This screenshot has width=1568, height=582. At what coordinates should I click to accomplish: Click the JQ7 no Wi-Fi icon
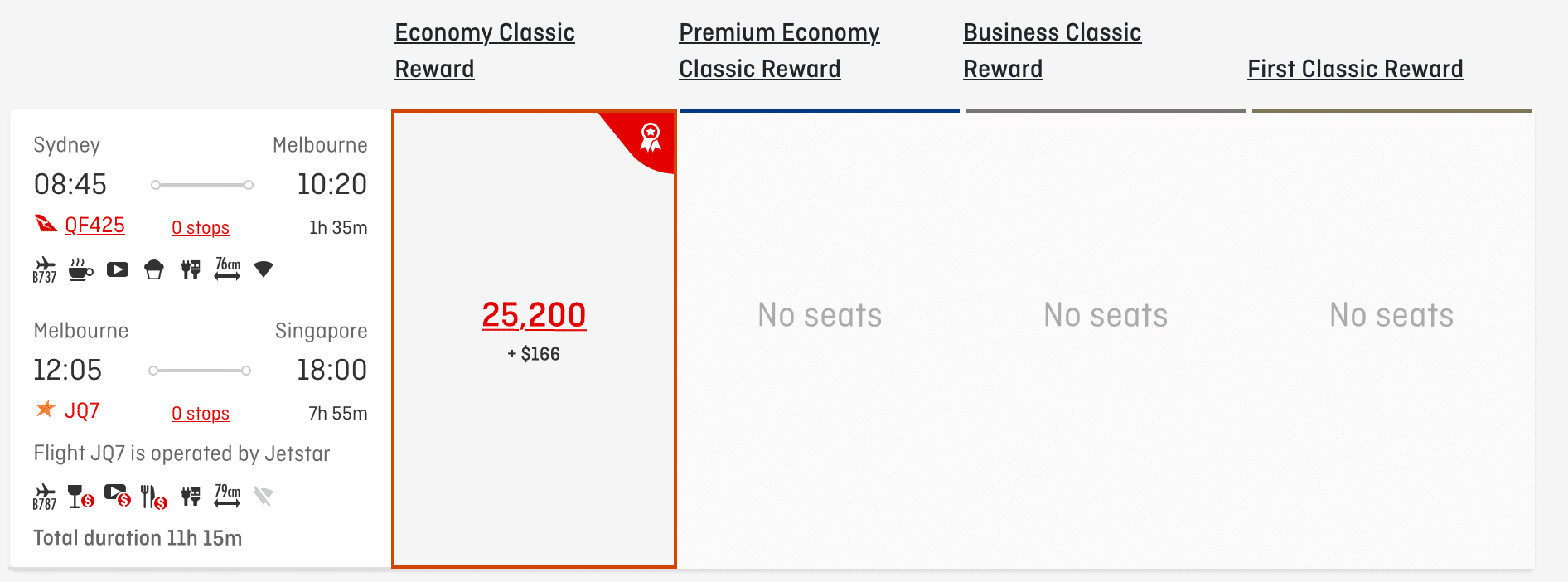pos(264,496)
